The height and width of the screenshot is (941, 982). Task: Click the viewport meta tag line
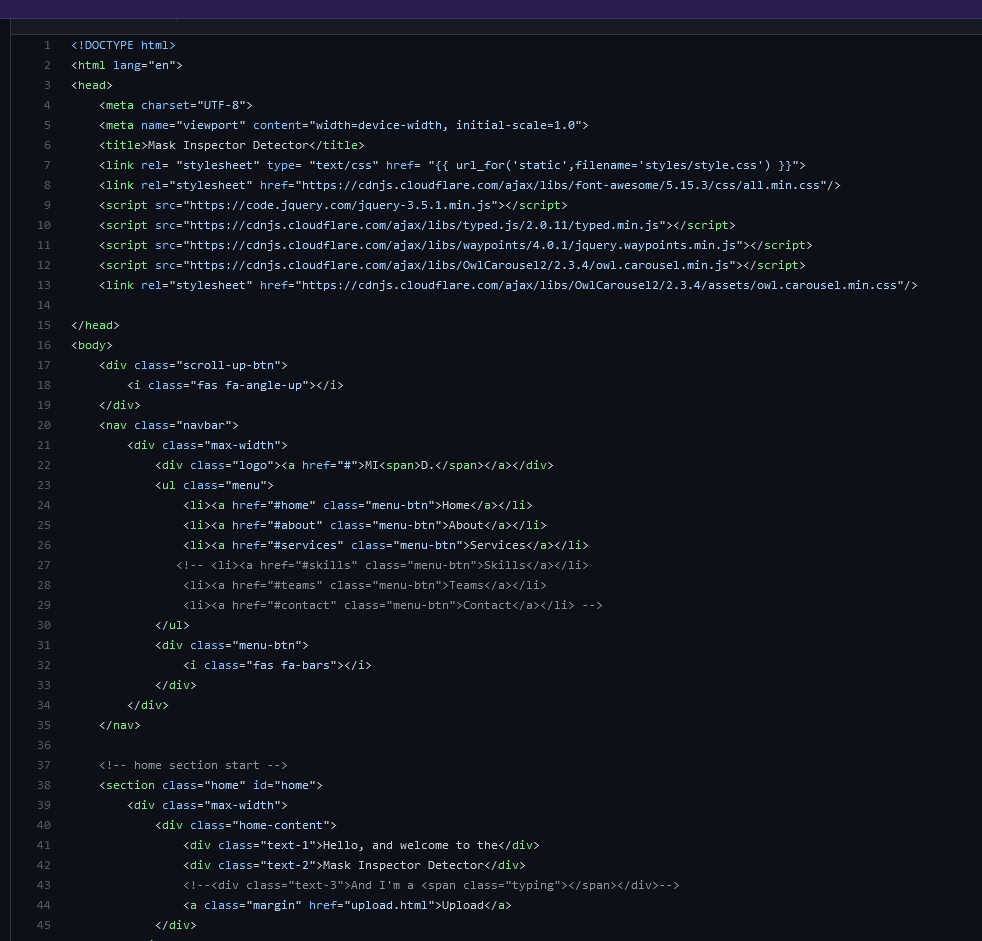point(344,125)
